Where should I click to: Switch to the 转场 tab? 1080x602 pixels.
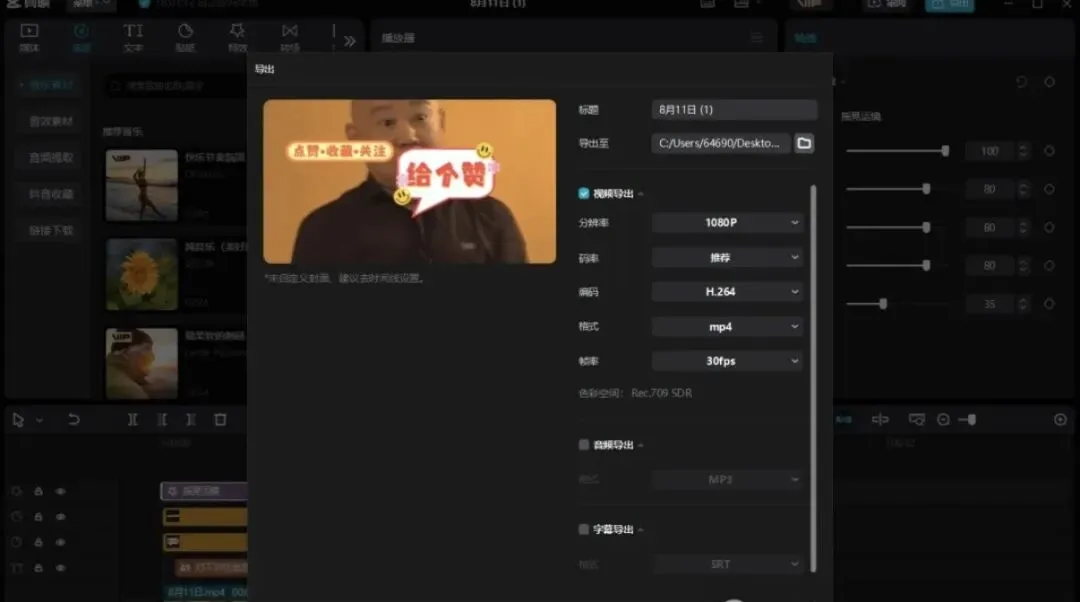[290, 38]
